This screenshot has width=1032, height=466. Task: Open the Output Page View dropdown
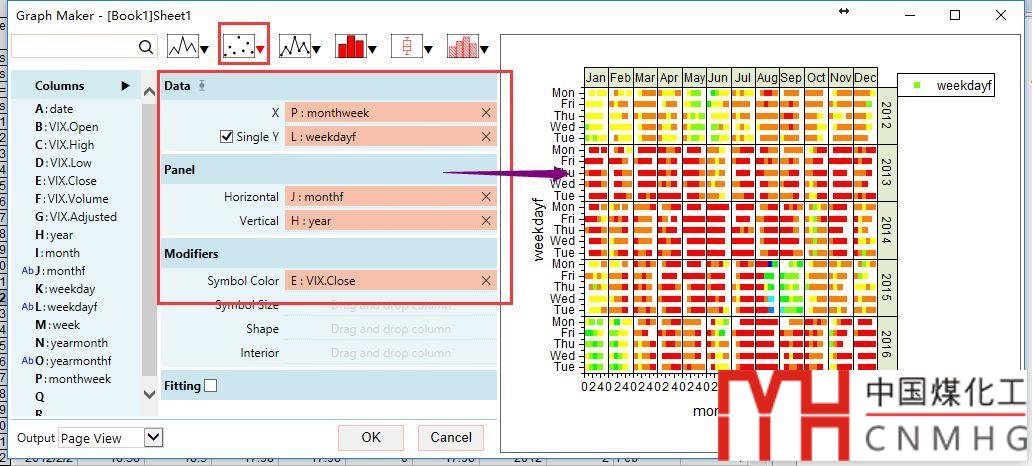153,437
